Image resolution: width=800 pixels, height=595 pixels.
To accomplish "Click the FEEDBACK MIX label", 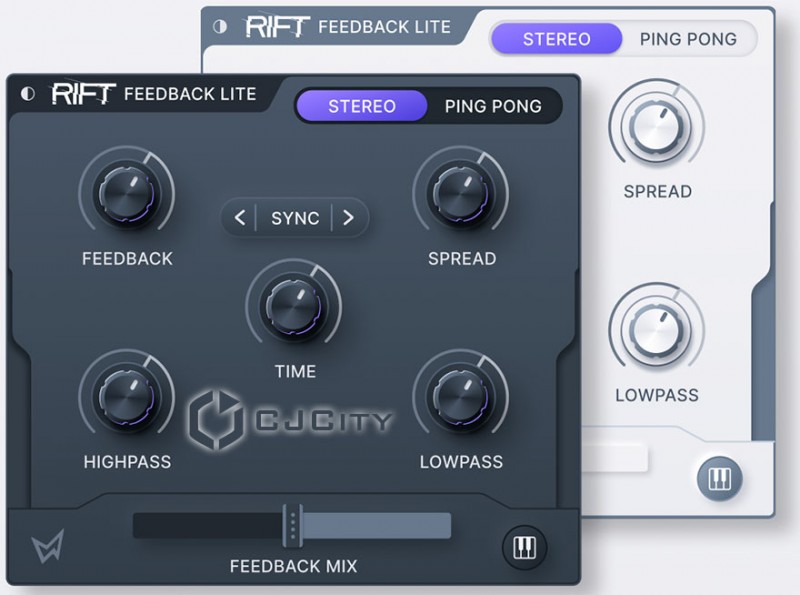I will tap(293, 566).
